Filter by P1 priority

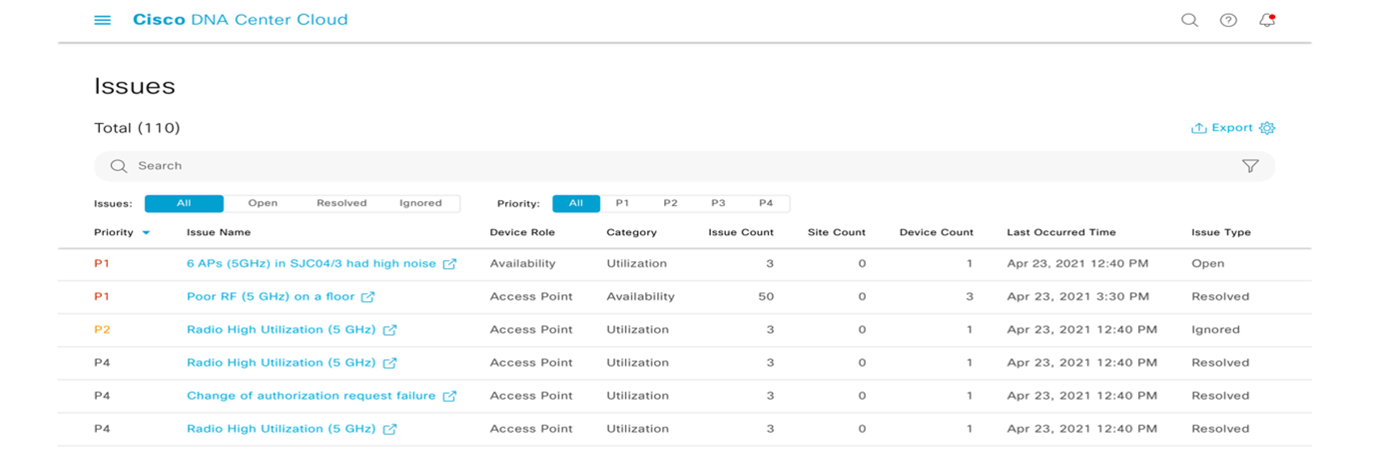coord(622,203)
